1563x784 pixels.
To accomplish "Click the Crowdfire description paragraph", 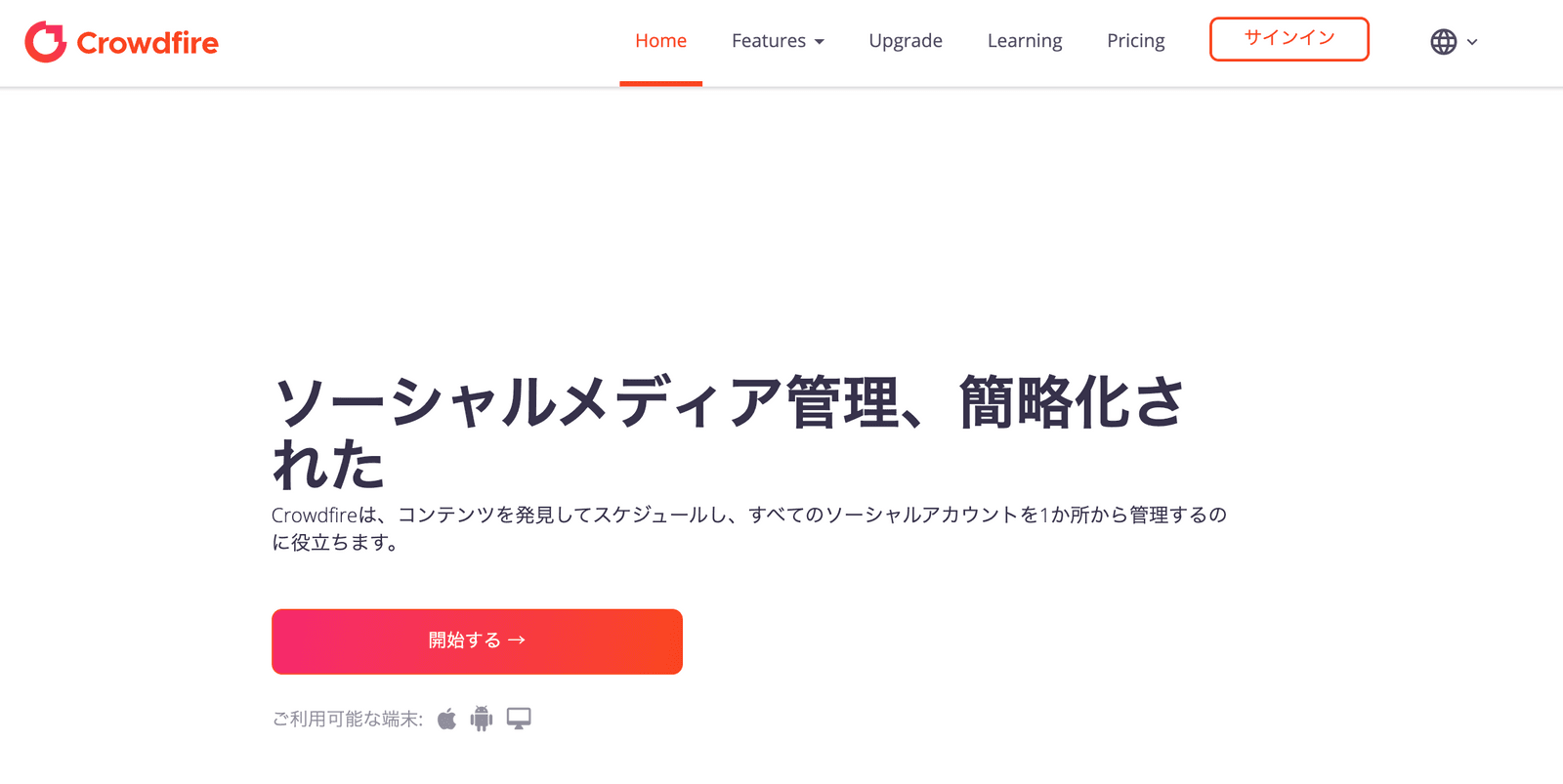I will [x=749, y=528].
